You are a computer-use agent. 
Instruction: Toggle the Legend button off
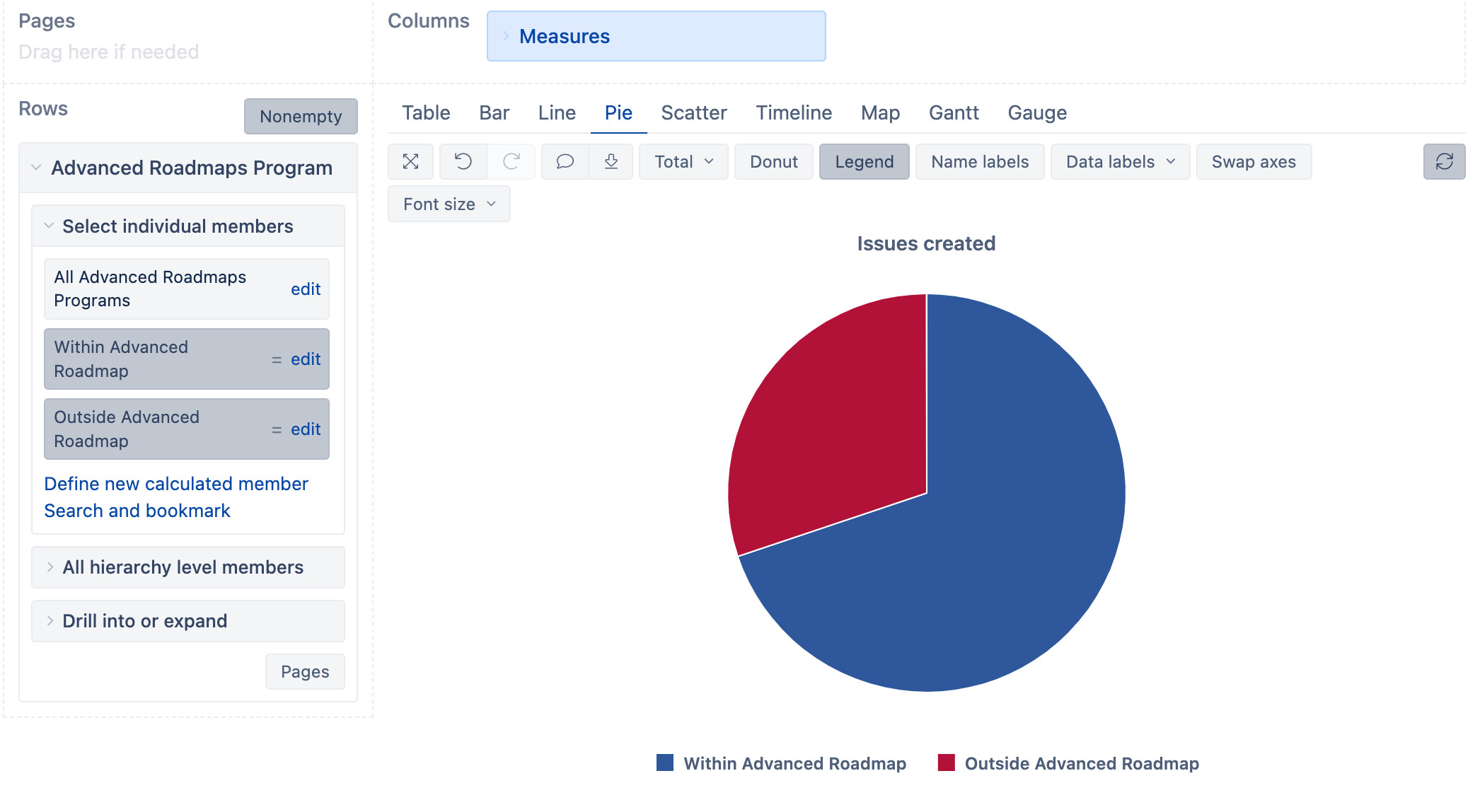pyautogui.click(x=864, y=161)
